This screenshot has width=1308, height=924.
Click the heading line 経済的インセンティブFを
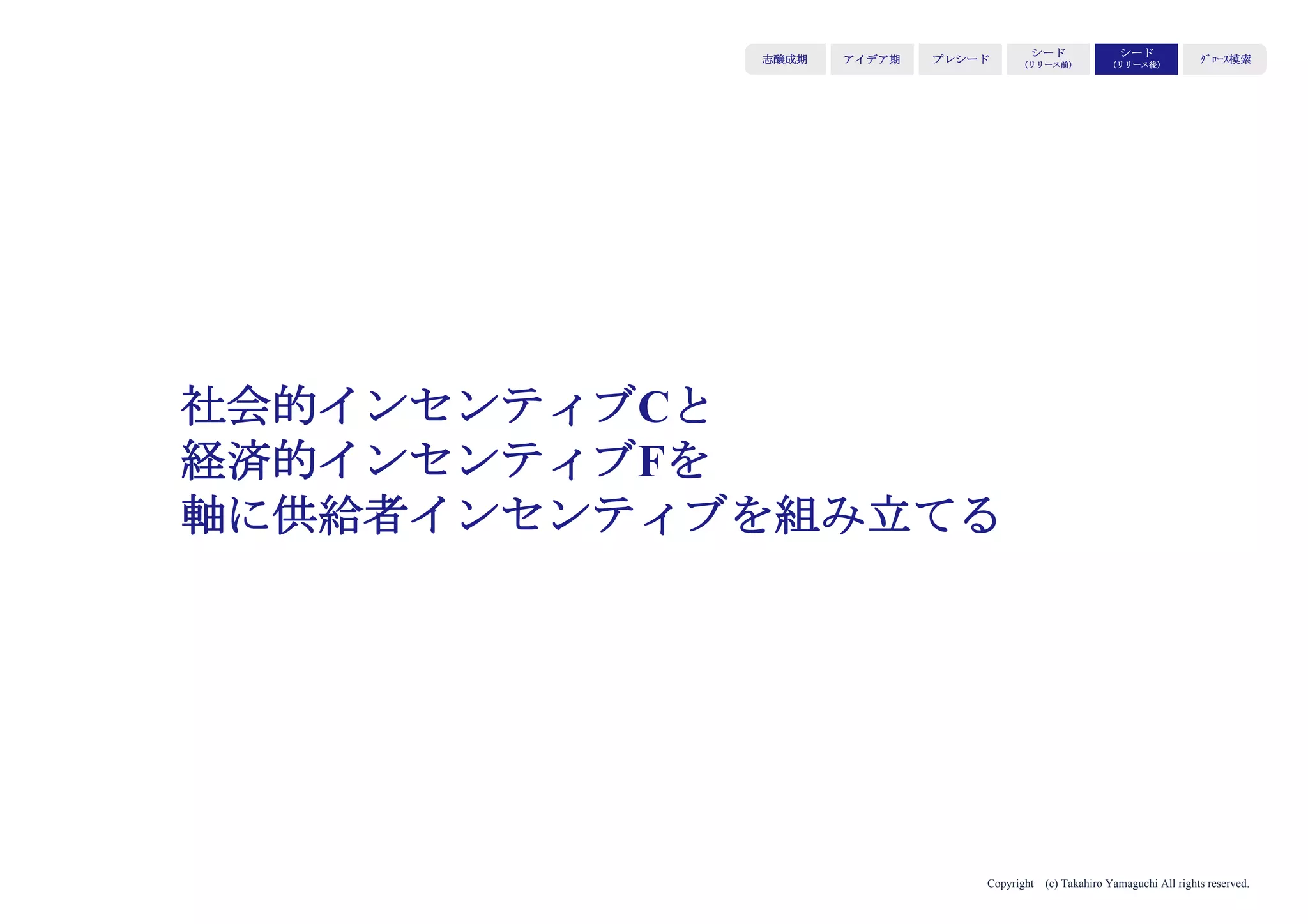click(445, 460)
